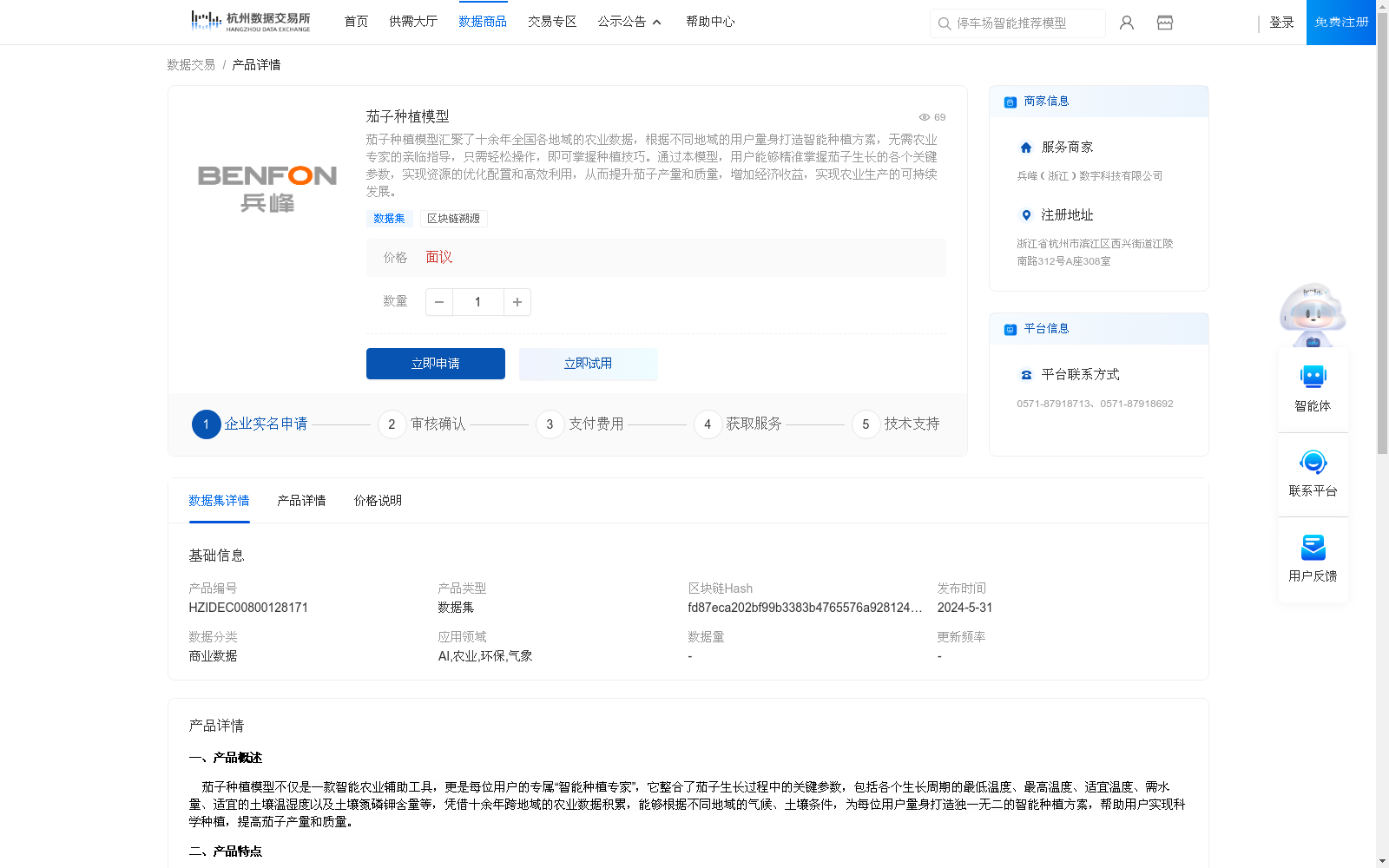Click the 停车场智能推荐模型 search box
The height and width of the screenshot is (868, 1389).
(x=1017, y=23)
